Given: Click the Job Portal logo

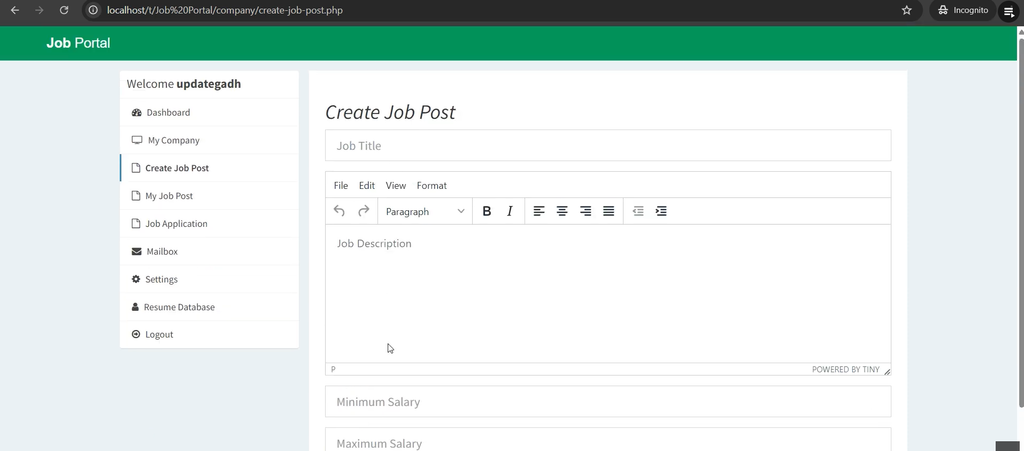Looking at the screenshot, I should 78,43.
